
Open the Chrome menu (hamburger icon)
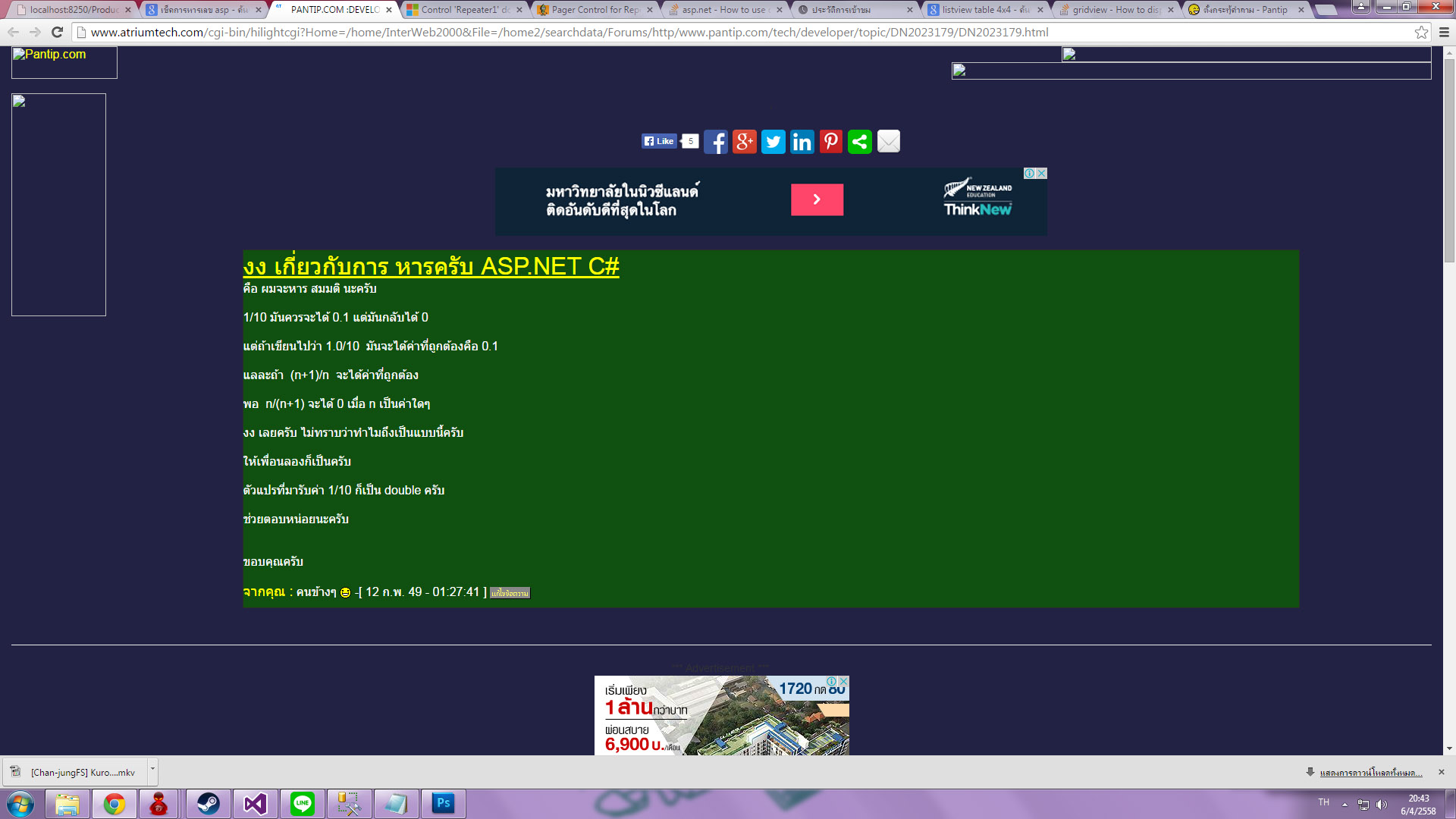coord(1444,32)
